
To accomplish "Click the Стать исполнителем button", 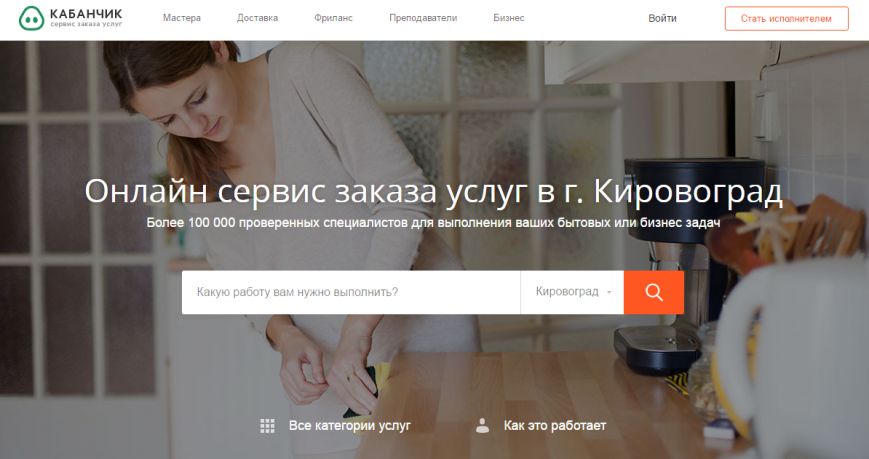I will pyautogui.click(x=786, y=18).
